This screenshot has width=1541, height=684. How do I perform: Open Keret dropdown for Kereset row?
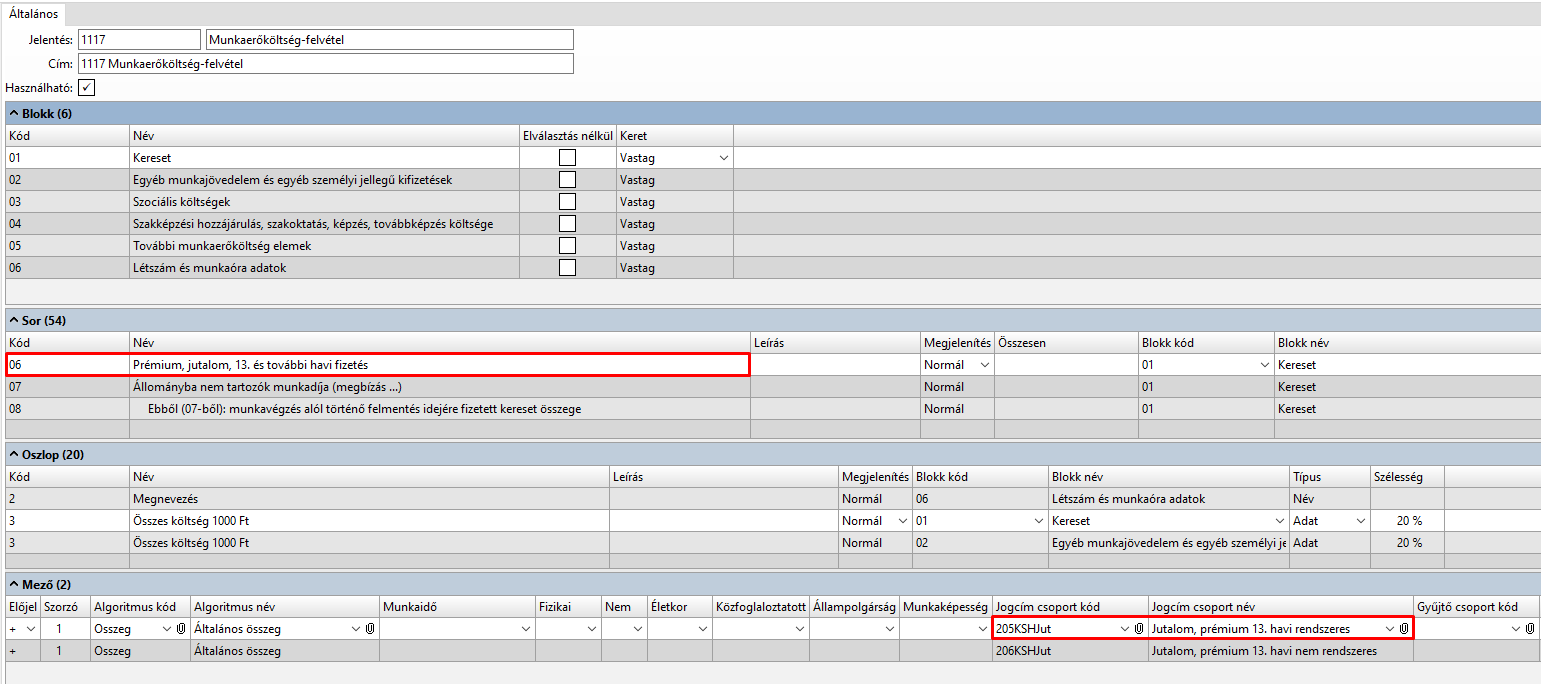coord(723,158)
